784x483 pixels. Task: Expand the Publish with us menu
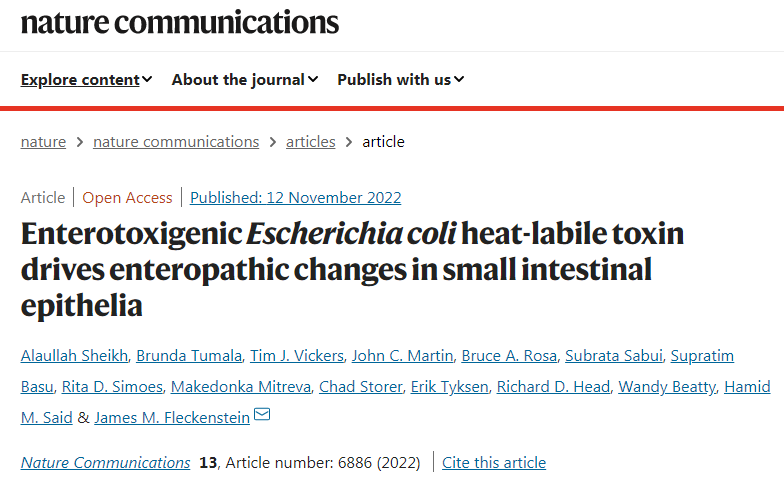[401, 80]
